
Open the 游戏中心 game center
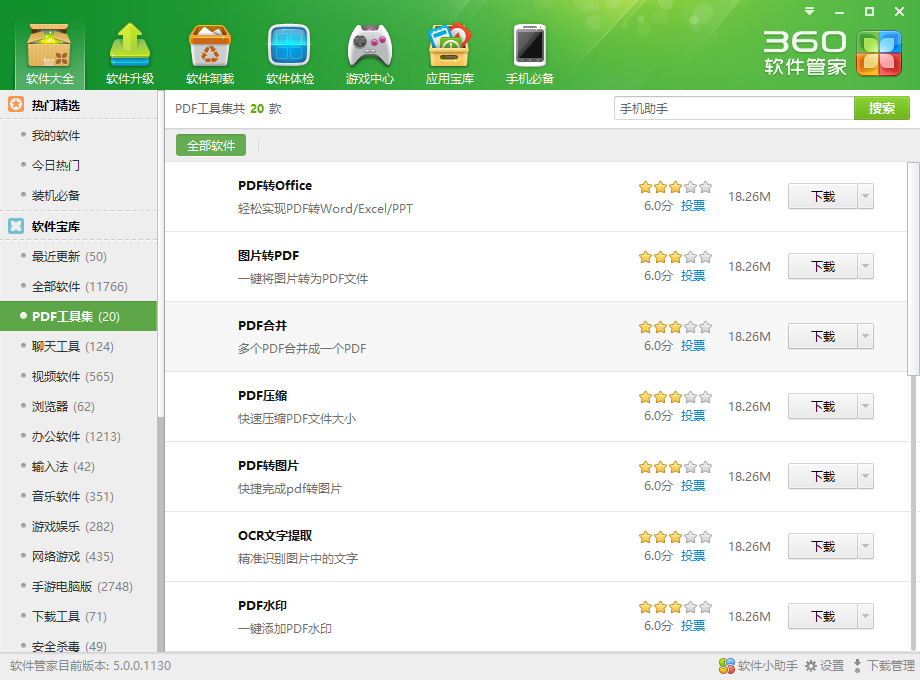tap(370, 54)
